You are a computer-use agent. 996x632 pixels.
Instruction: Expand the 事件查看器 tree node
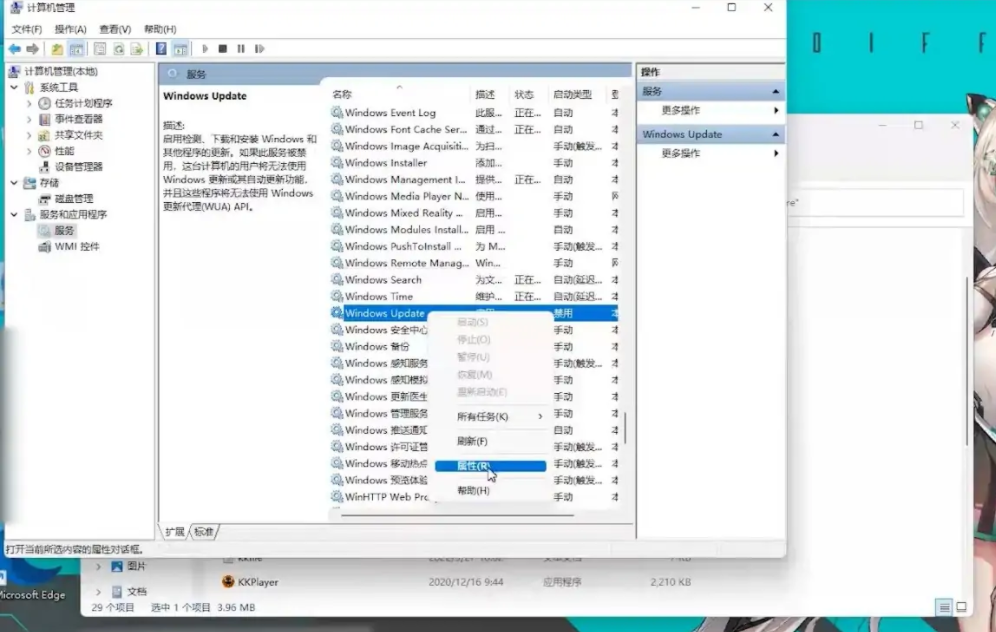click(x=29, y=119)
